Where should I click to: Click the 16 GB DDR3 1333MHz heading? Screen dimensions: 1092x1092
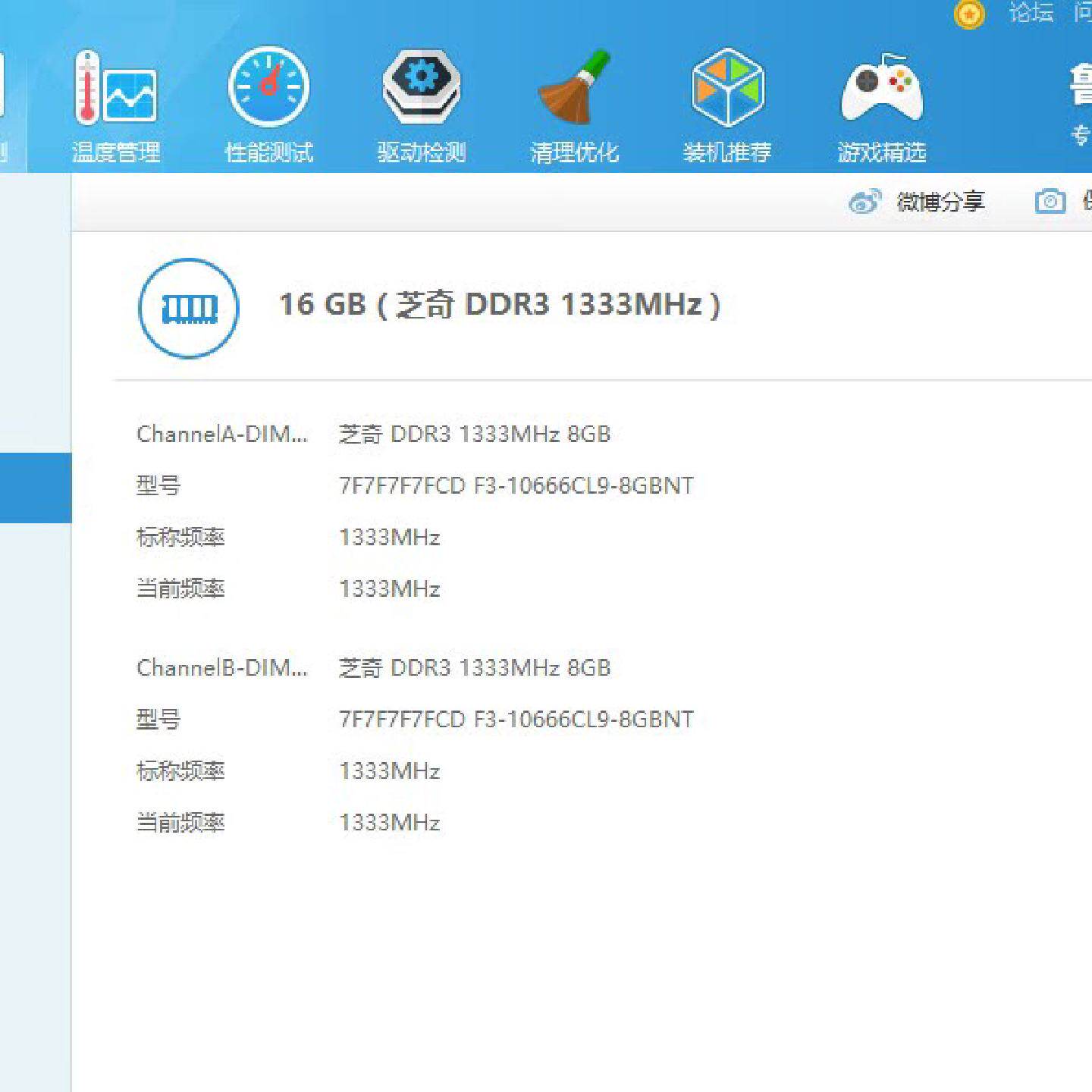(x=500, y=305)
